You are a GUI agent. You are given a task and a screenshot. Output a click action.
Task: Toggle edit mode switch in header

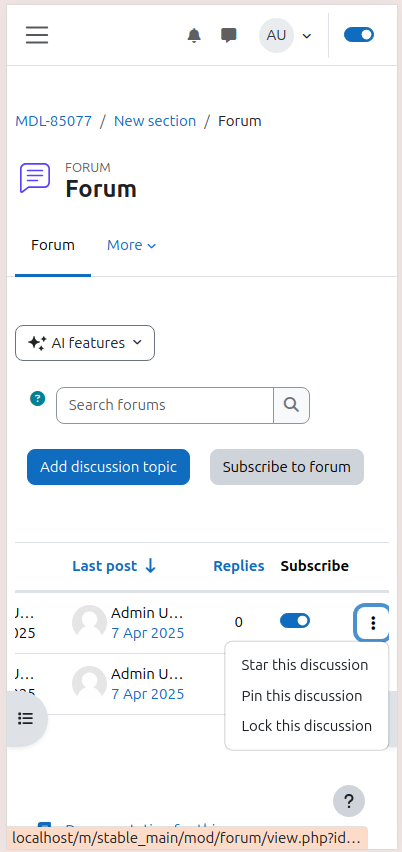click(x=359, y=35)
